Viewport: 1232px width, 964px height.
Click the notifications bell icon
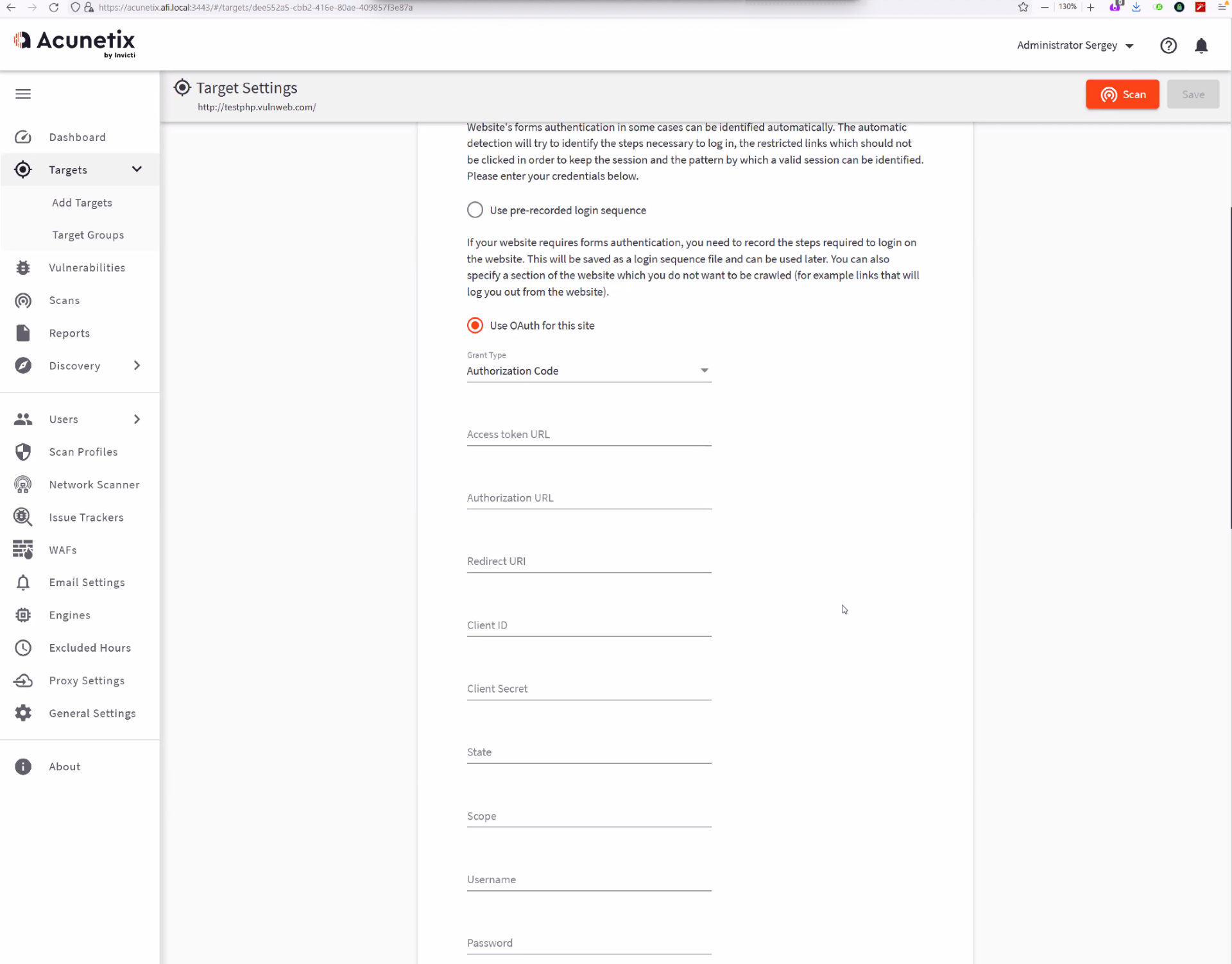[1201, 46]
